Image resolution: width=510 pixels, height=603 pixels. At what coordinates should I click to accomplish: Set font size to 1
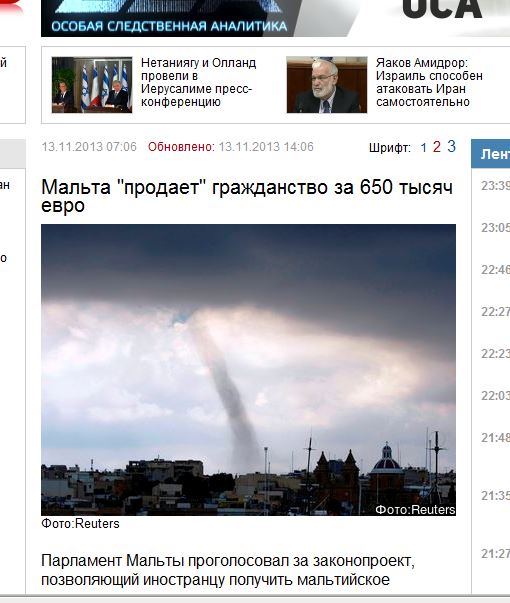tap(423, 148)
